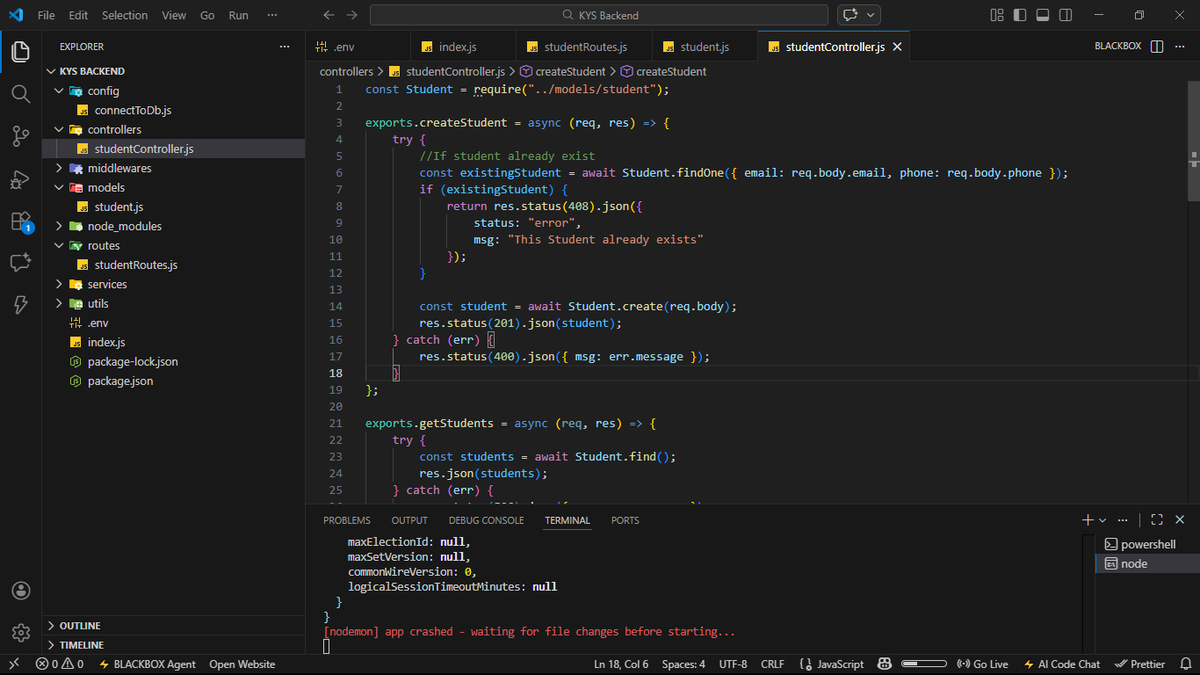Click the Go Live server icon in status bar
Viewport: 1200px width, 675px height.
[x=981, y=663]
